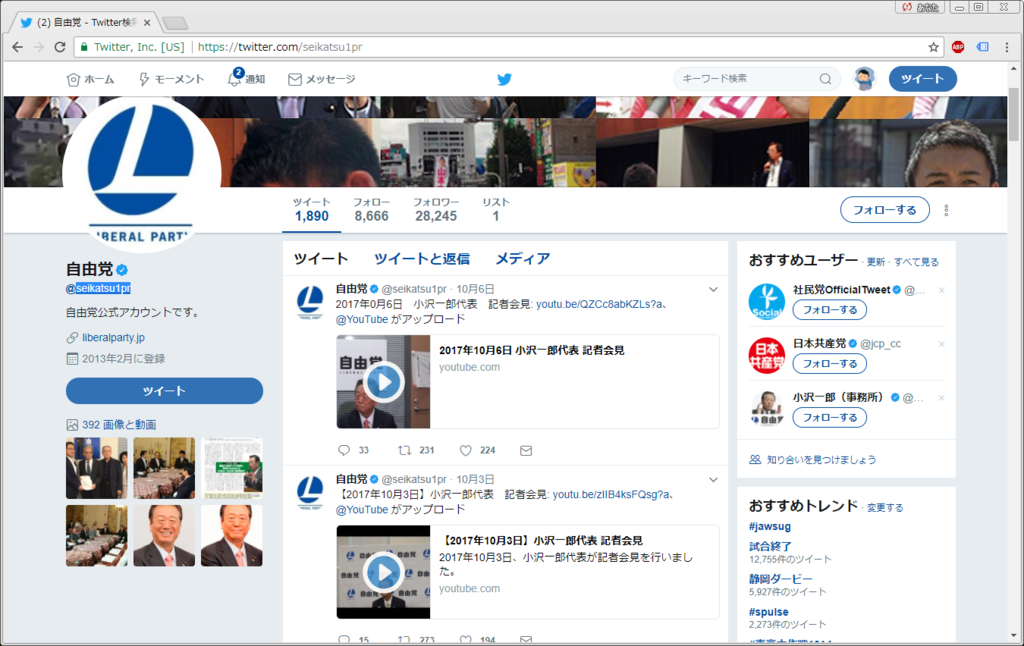Open the #jawsug trend

(x=770, y=526)
